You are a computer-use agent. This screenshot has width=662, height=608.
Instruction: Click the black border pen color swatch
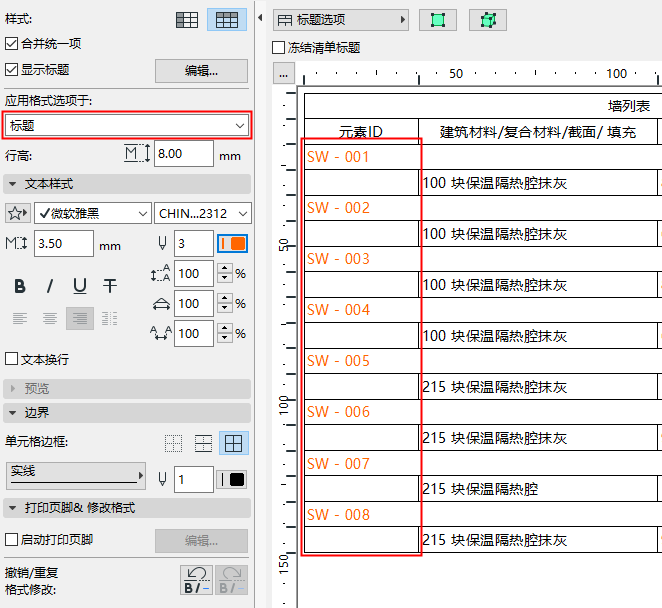pos(233,479)
